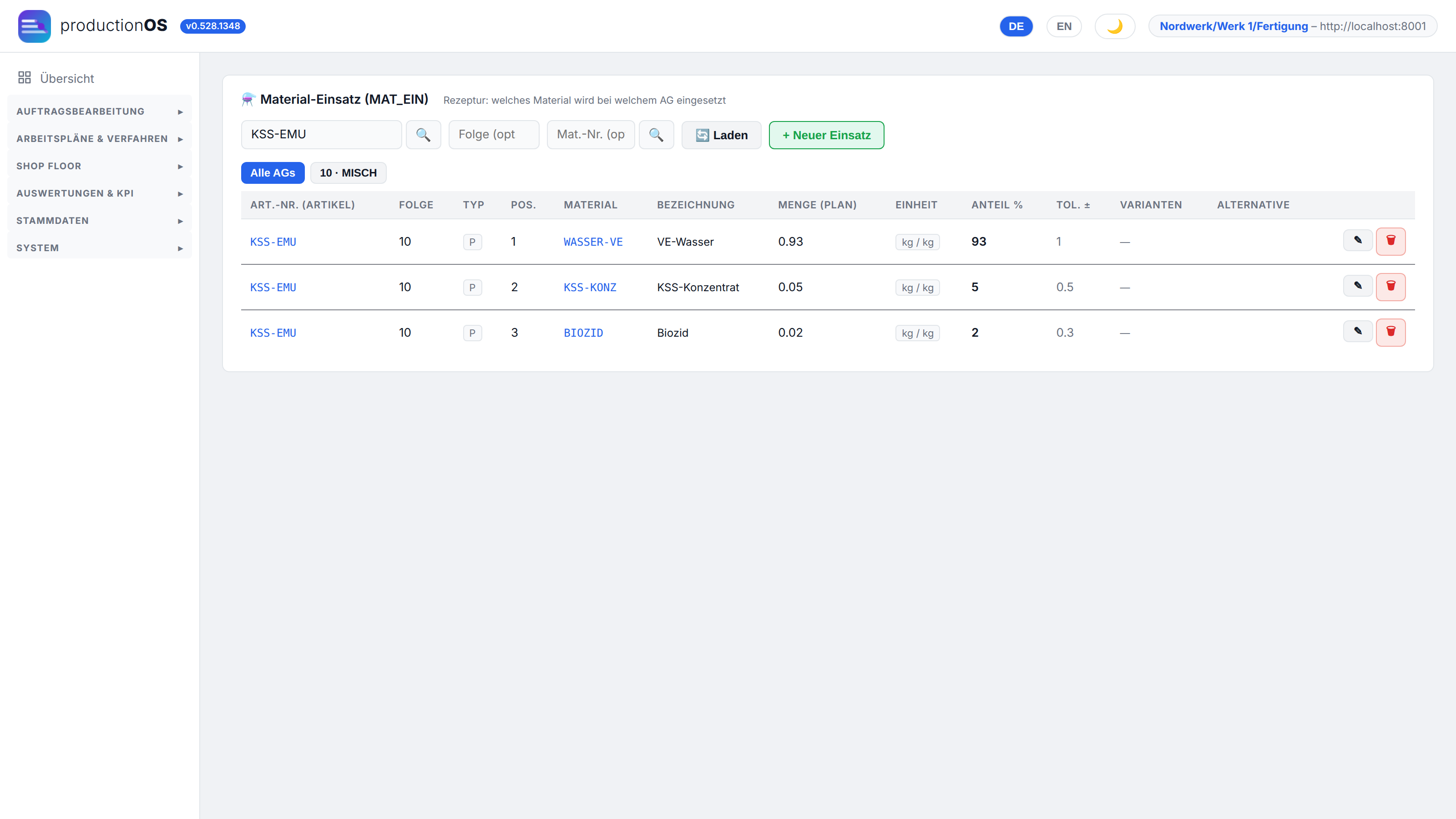
Task: Edit the WASSER-VE row with pencil icon
Action: (1358, 240)
